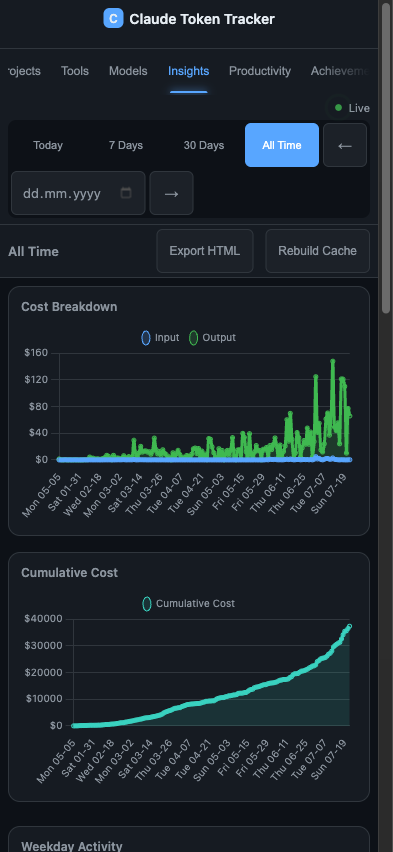
Task: Click the All Time label beside Export HTML
Action: 33,252
